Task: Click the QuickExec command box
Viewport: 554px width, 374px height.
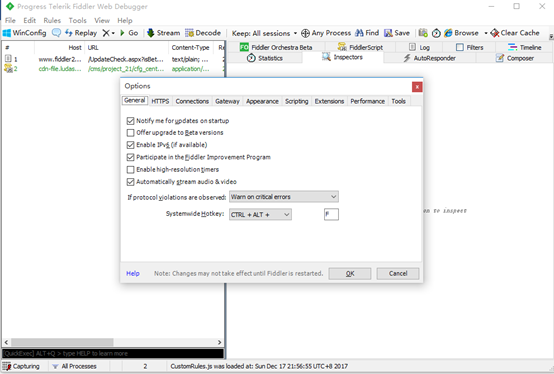Action: [113, 354]
